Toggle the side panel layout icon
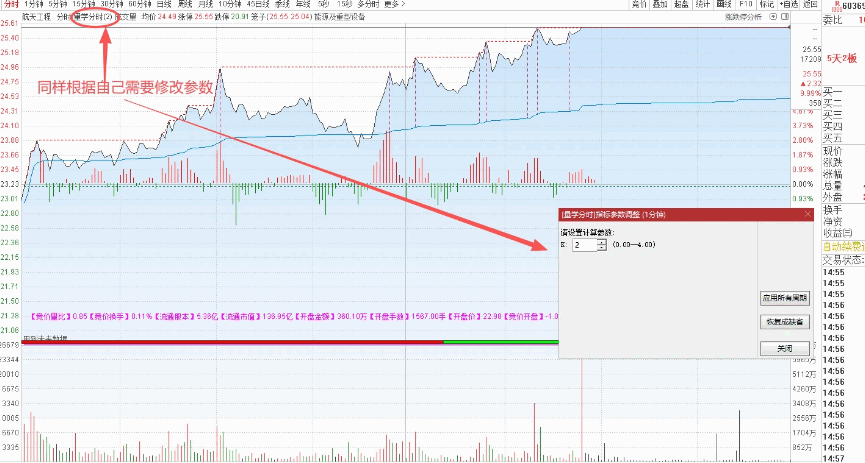The width and height of the screenshot is (865, 463). pos(784,17)
